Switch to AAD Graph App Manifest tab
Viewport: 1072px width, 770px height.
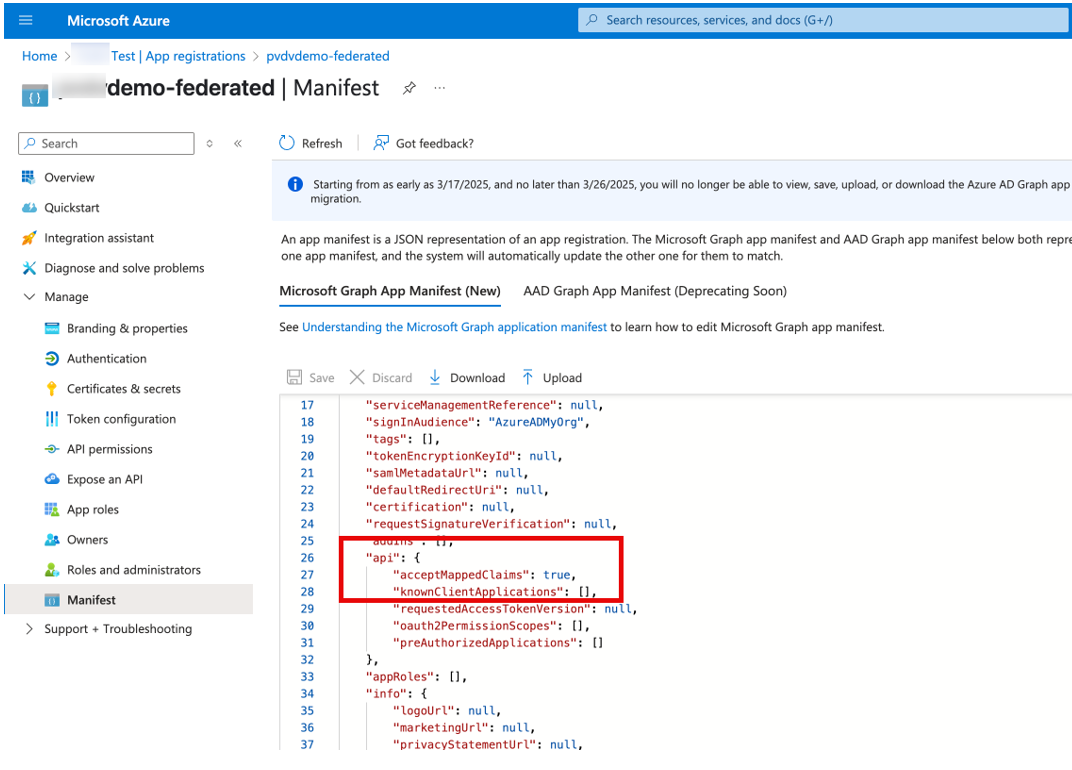tap(655, 291)
